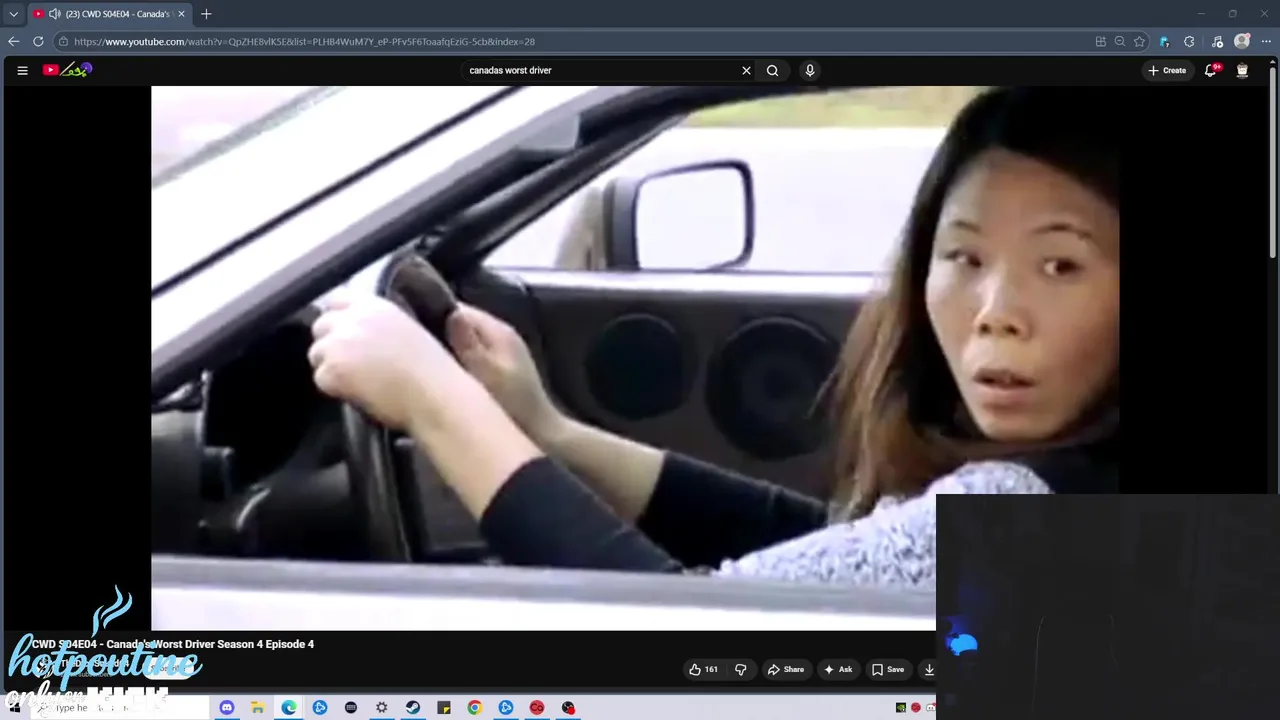
Task: Open File Explorer from the taskbar
Action: click(x=257, y=707)
